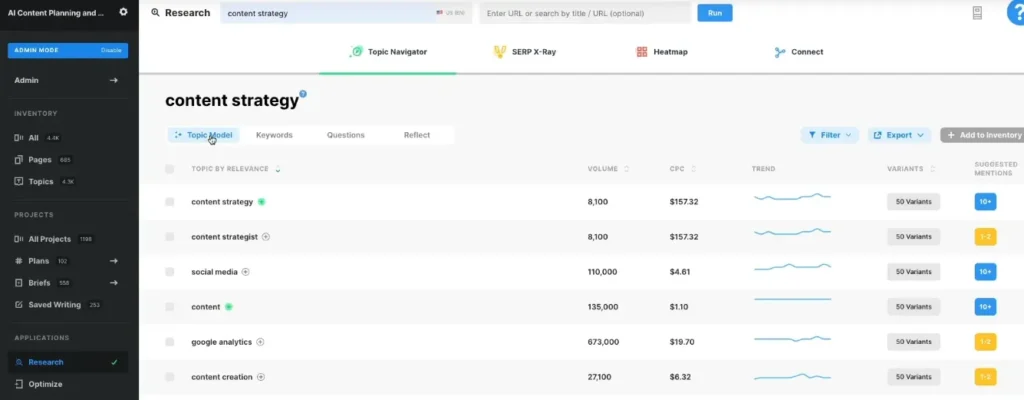Sort by Volume column
The image size is (1024, 400).
coord(608,169)
